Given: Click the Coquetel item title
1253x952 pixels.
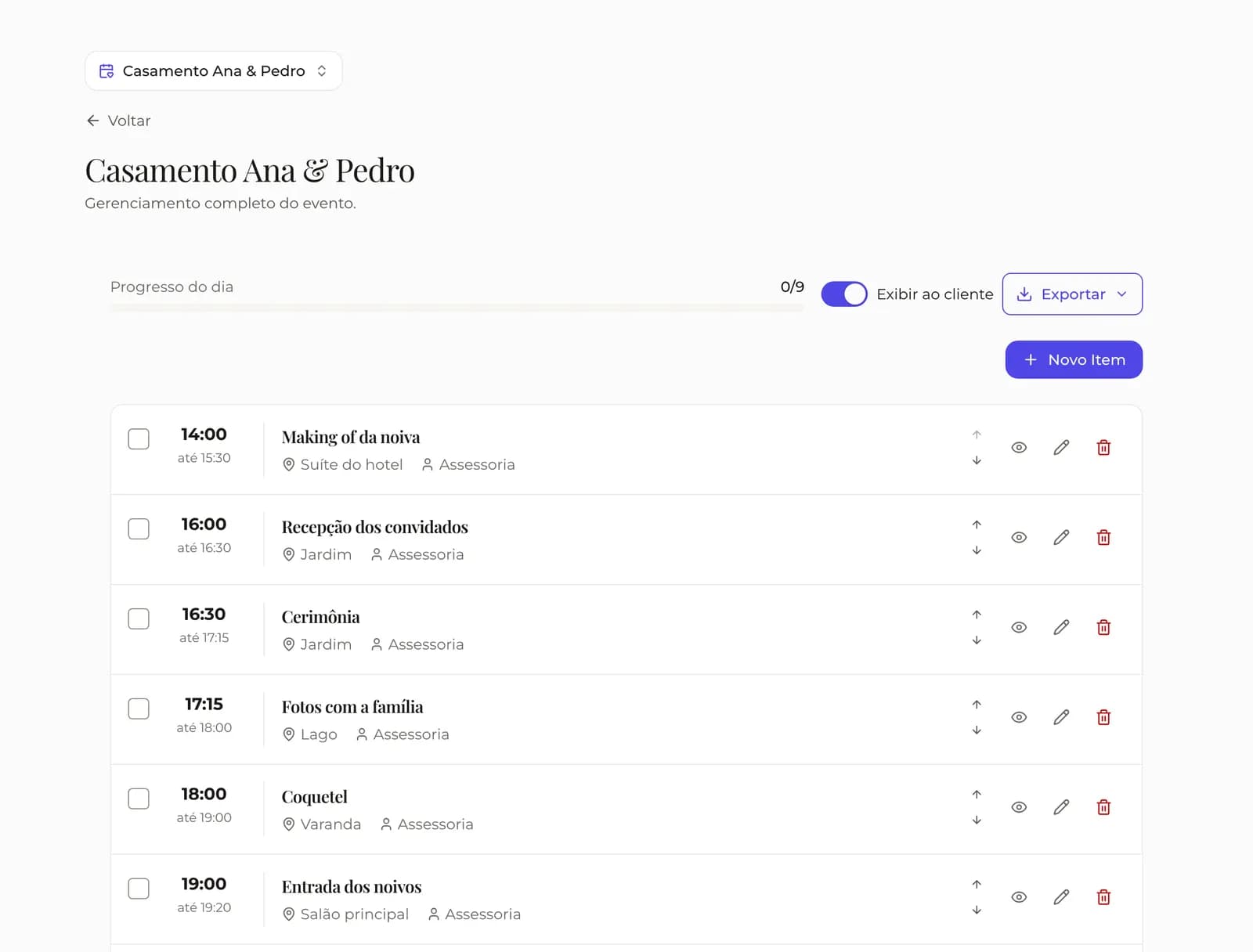Looking at the screenshot, I should (315, 798).
